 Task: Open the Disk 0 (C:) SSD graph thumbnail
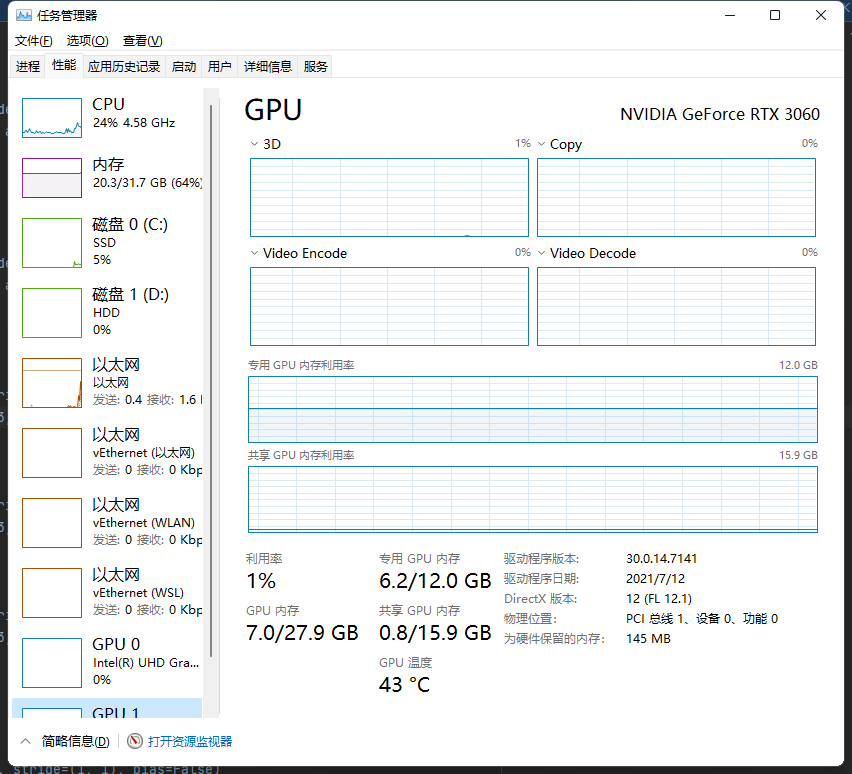(52, 243)
